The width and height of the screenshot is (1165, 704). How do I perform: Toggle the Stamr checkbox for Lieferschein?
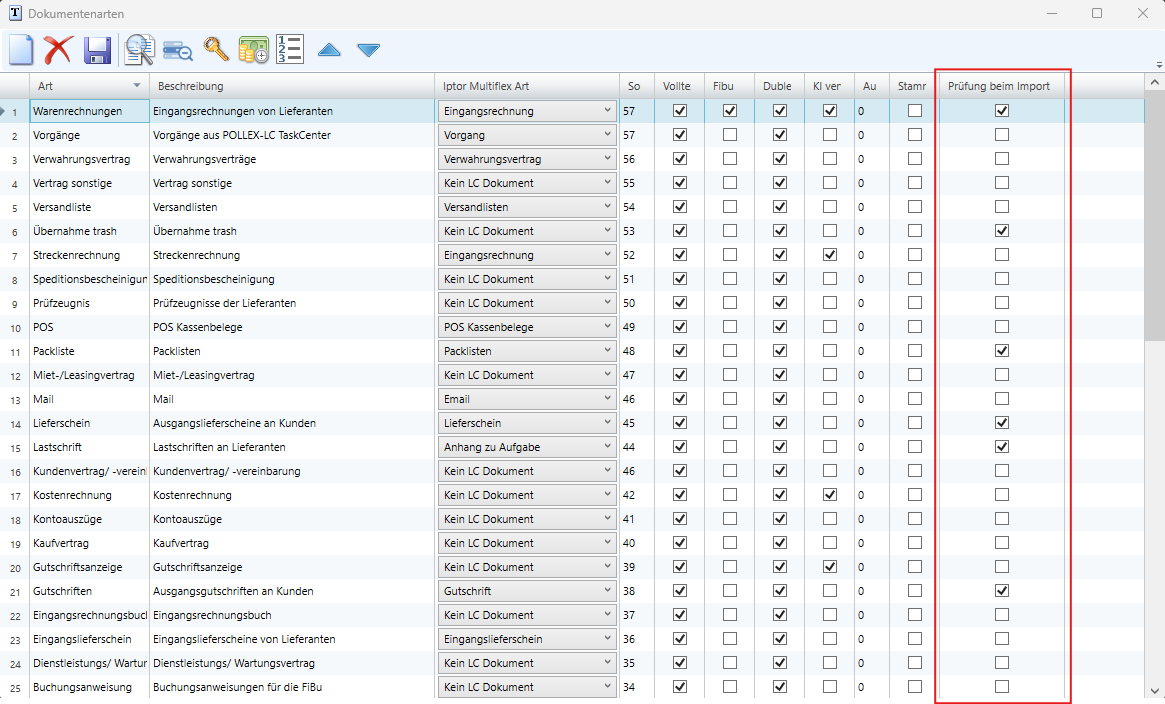tap(915, 423)
